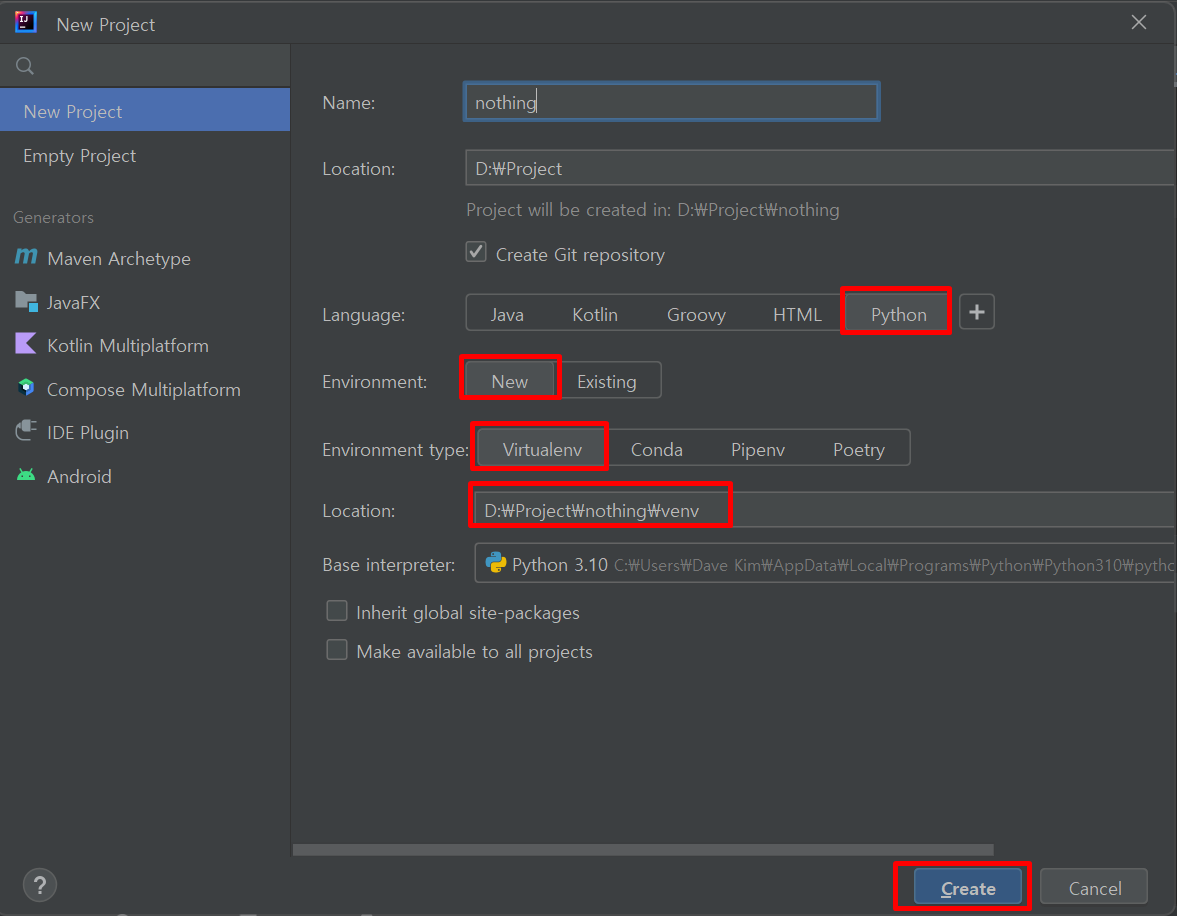Click the Python interpreter logo icon
This screenshot has width=1177, height=916.
coord(495,563)
